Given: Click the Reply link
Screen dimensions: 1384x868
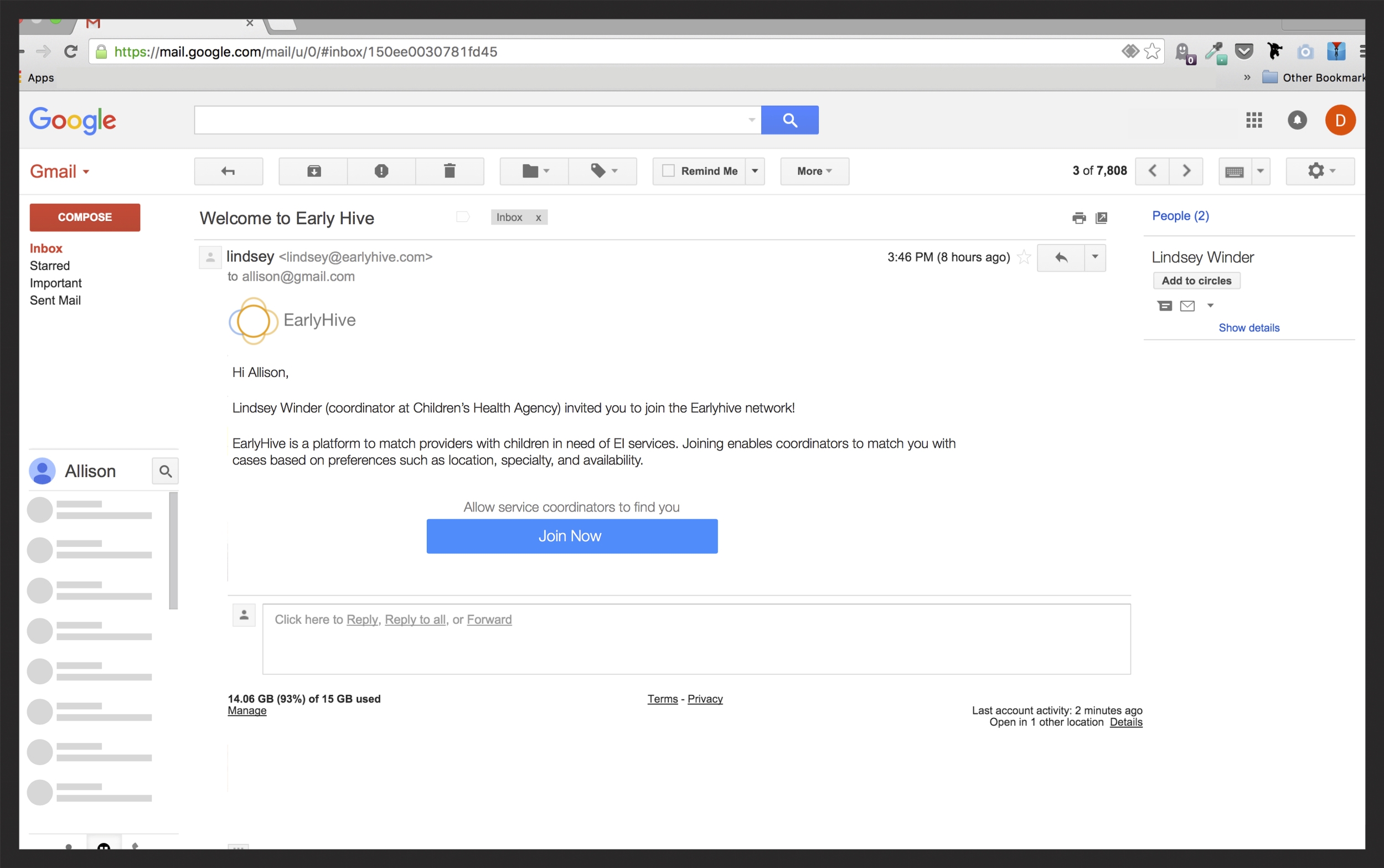Looking at the screenshot, I should 362,619.
